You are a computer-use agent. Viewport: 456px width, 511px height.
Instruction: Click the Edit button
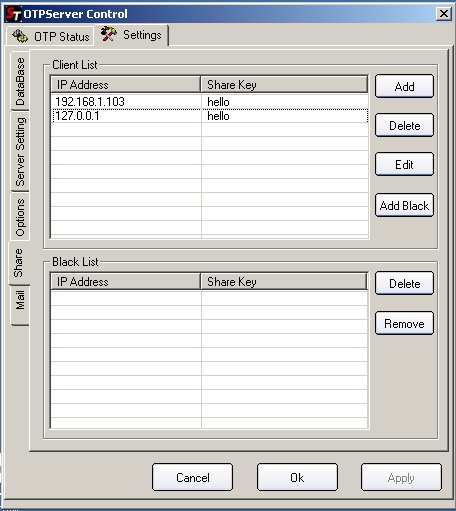[x=404, y=164]
